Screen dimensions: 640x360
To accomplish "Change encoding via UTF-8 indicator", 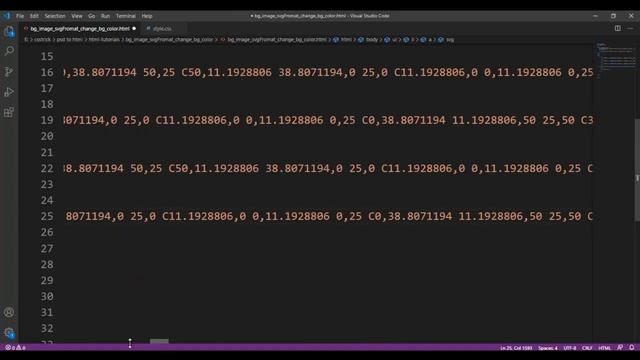I will (x=569, y=348).
